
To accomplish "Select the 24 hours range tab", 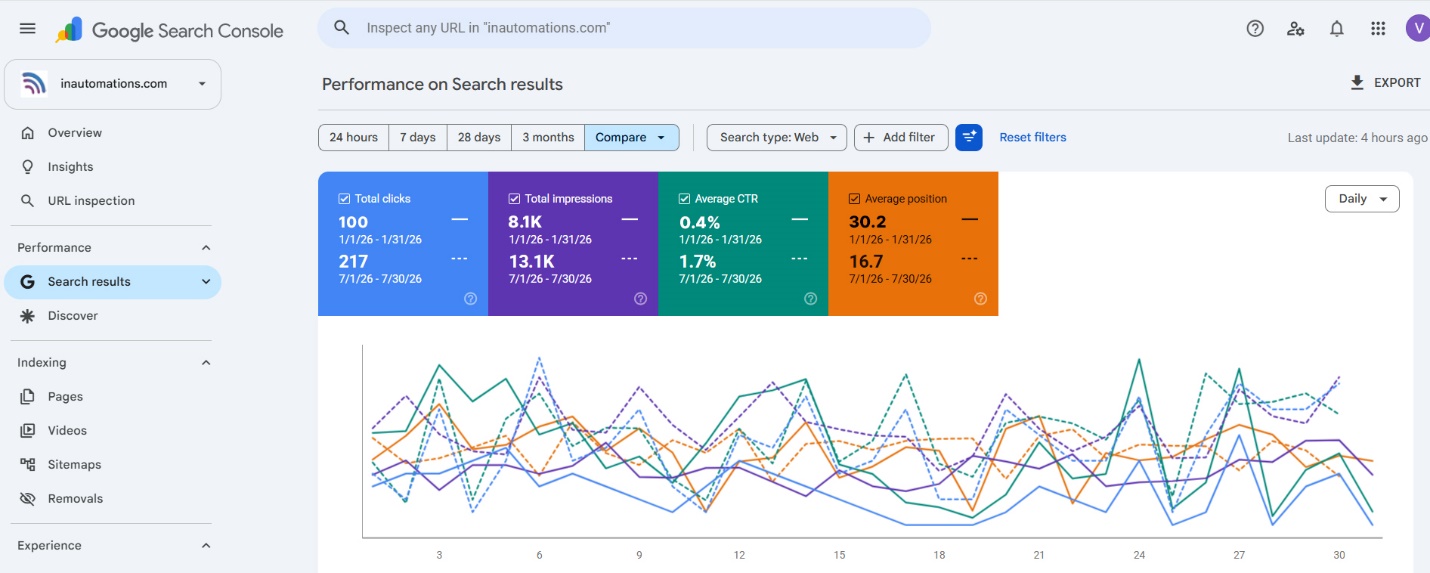I will [354, 137].
